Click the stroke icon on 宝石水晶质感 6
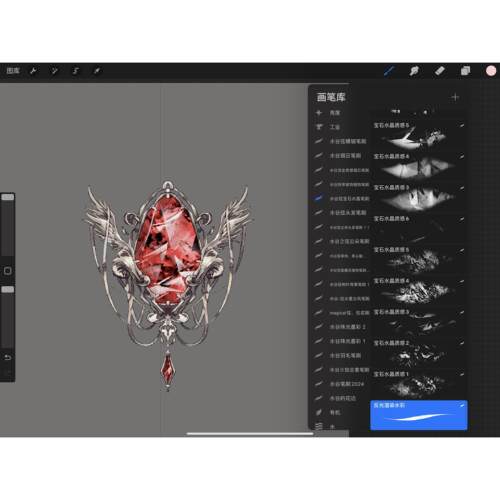 click(x=462, y=219)
